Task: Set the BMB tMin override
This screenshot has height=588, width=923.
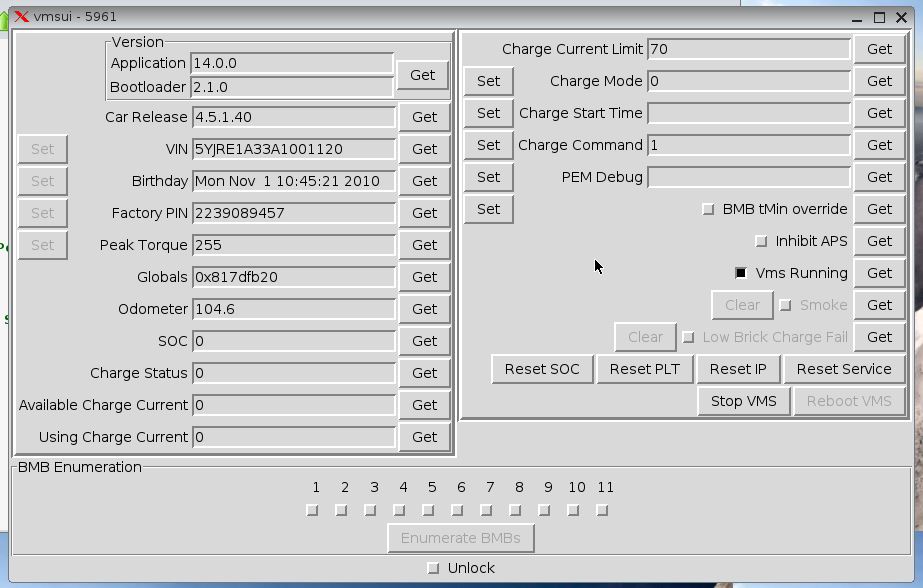Action: [x=489, y=209]
